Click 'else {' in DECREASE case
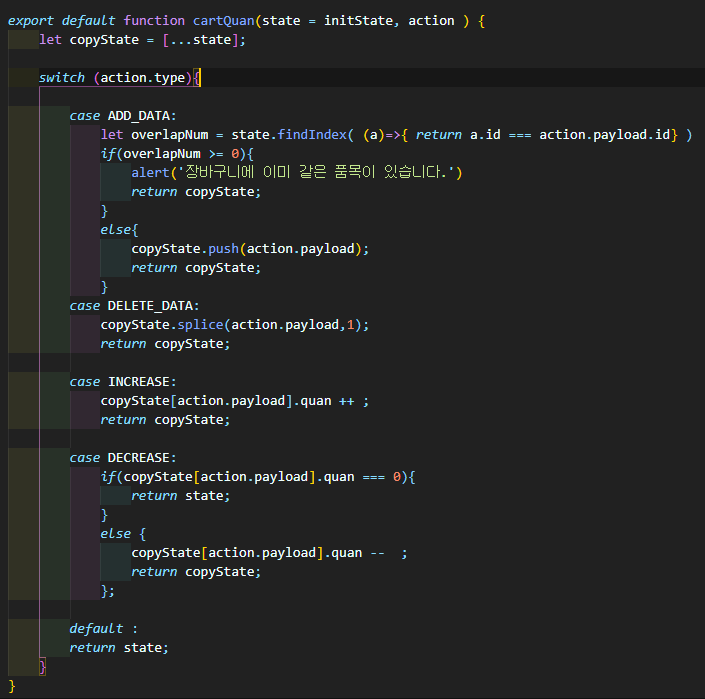This screenshot has height=699, width=705. point(123,534)
